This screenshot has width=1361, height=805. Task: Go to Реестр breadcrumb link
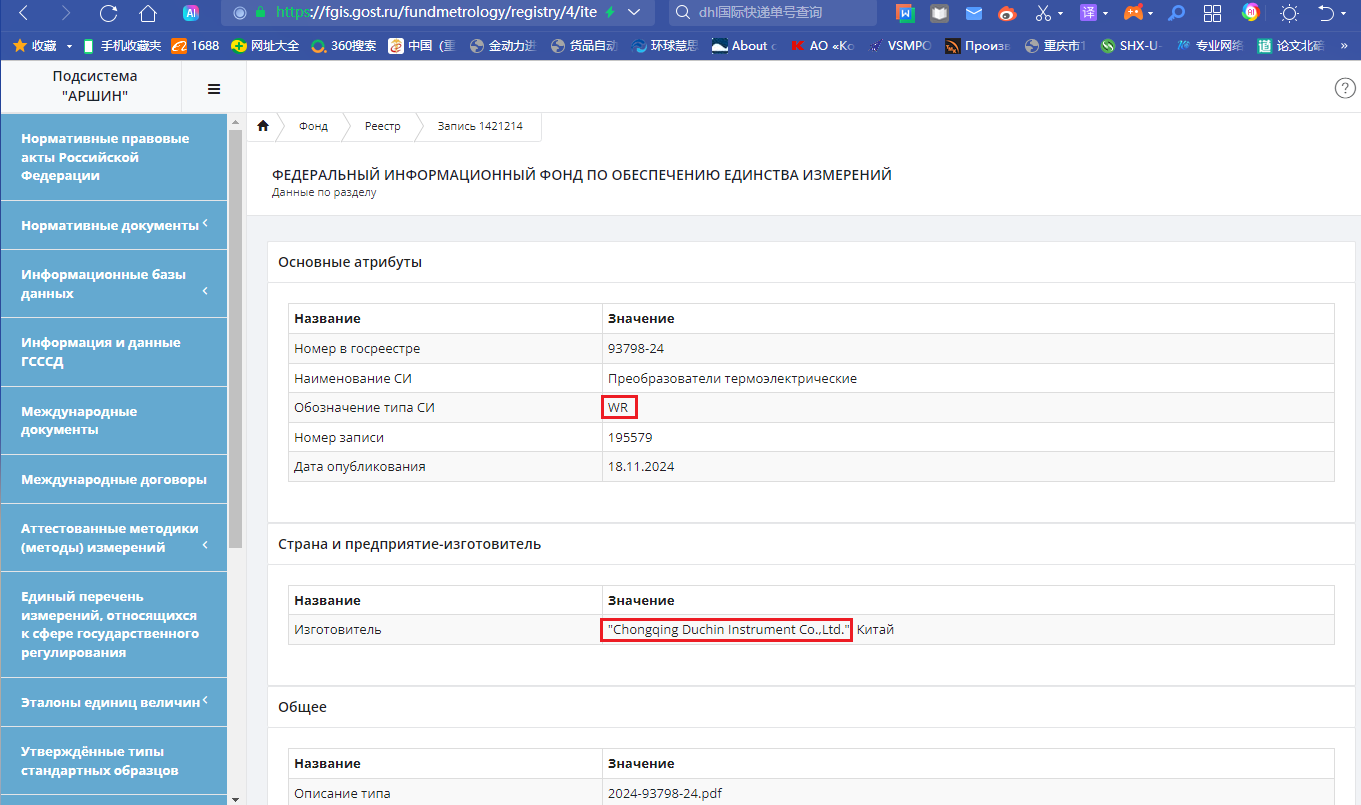382,126
